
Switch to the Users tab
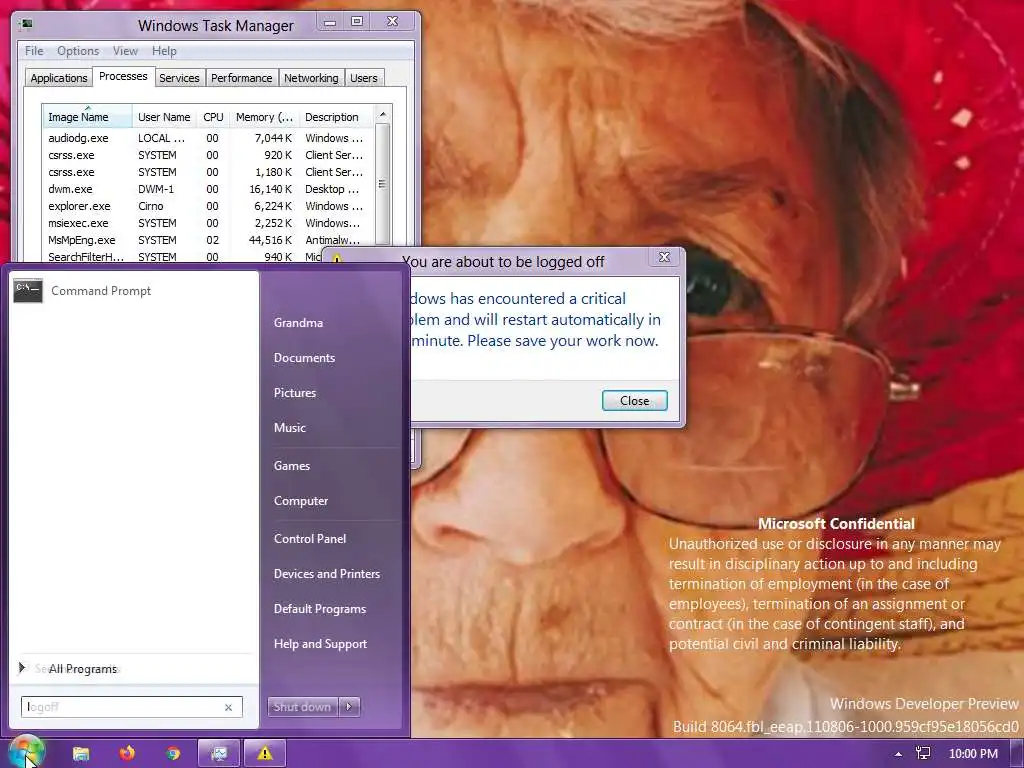point(364,78)
